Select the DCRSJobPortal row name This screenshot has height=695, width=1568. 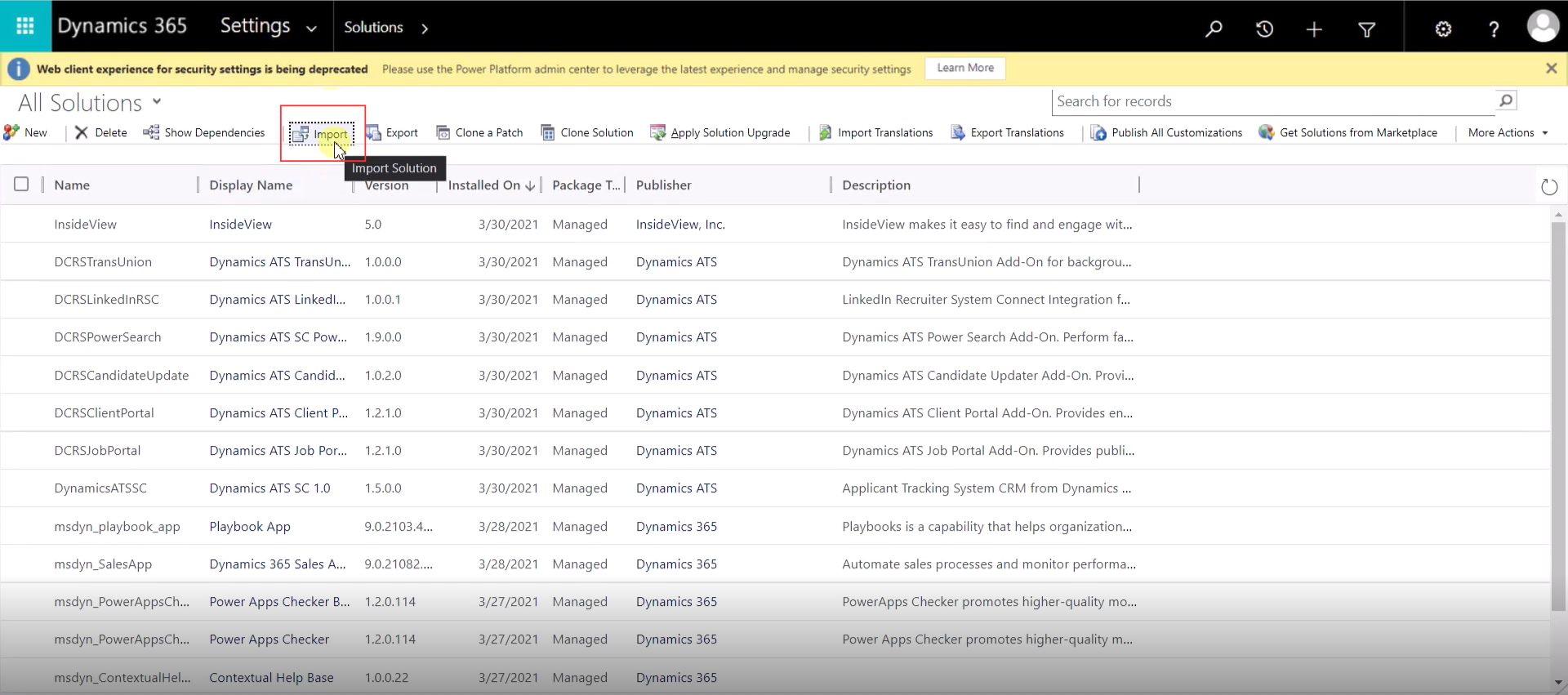pos(97,451)
